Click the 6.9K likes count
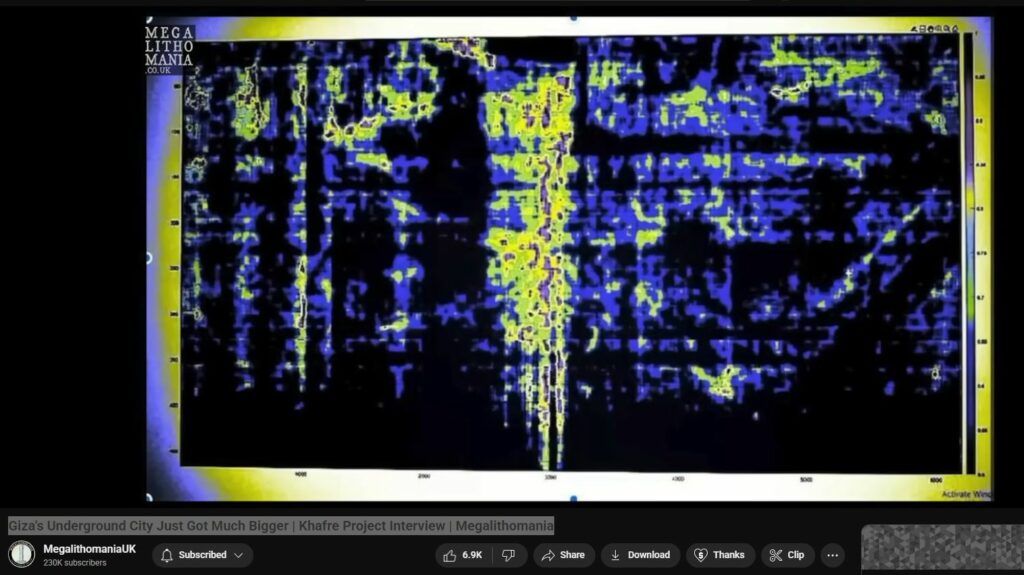This screenshot has width=1024, height=575. 473,555
